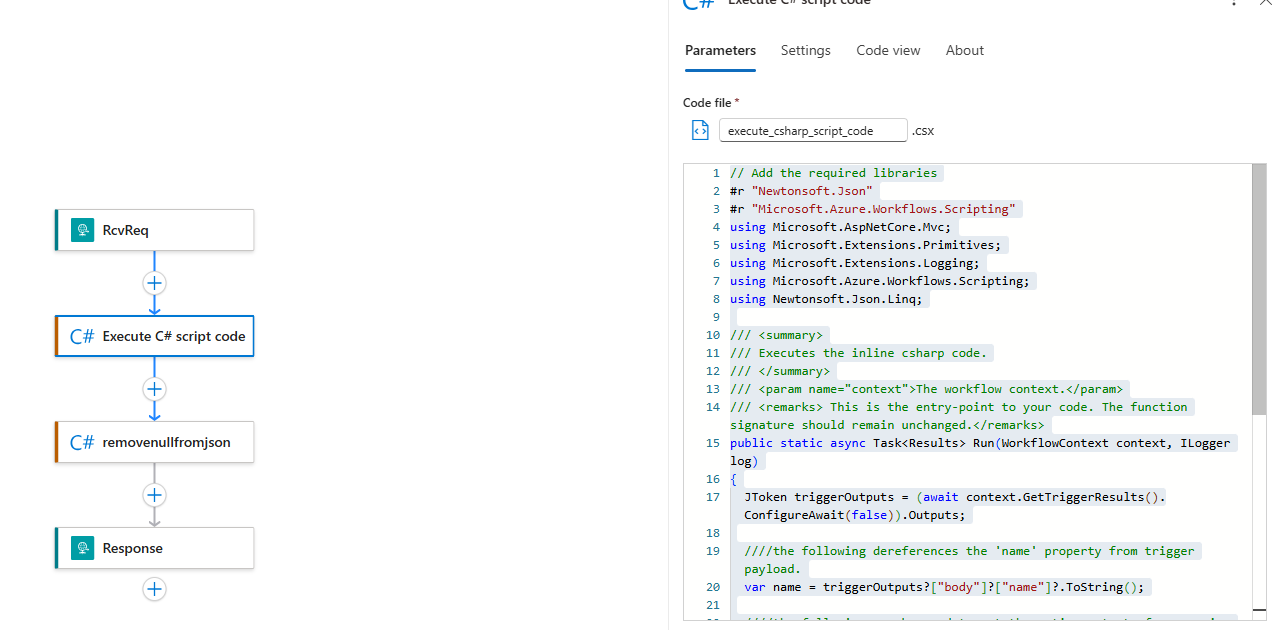Image resolution: width=1274 pixels, height=630 pixels.
Task: Click 'using Microsoft.Extensions.Logging;' line
Action: click(x=855, y=263)
